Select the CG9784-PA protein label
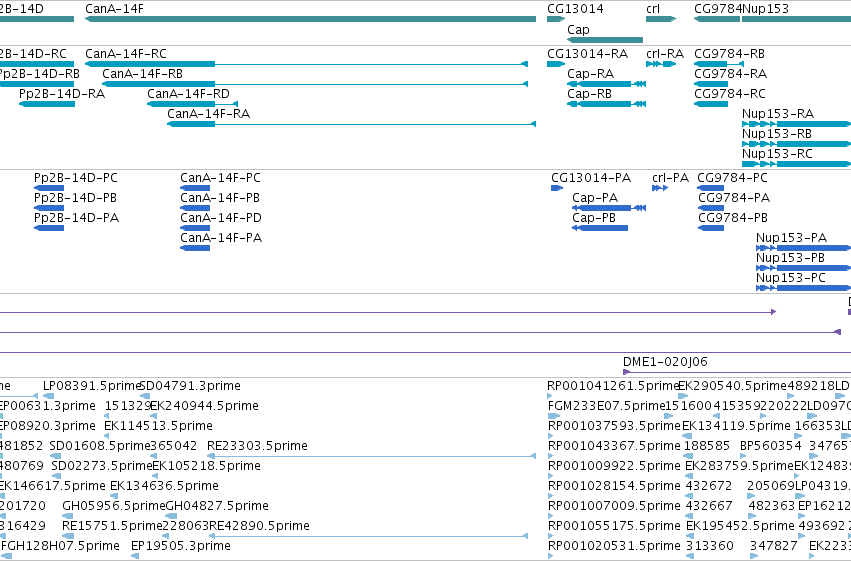 click(x=734, y=198)
